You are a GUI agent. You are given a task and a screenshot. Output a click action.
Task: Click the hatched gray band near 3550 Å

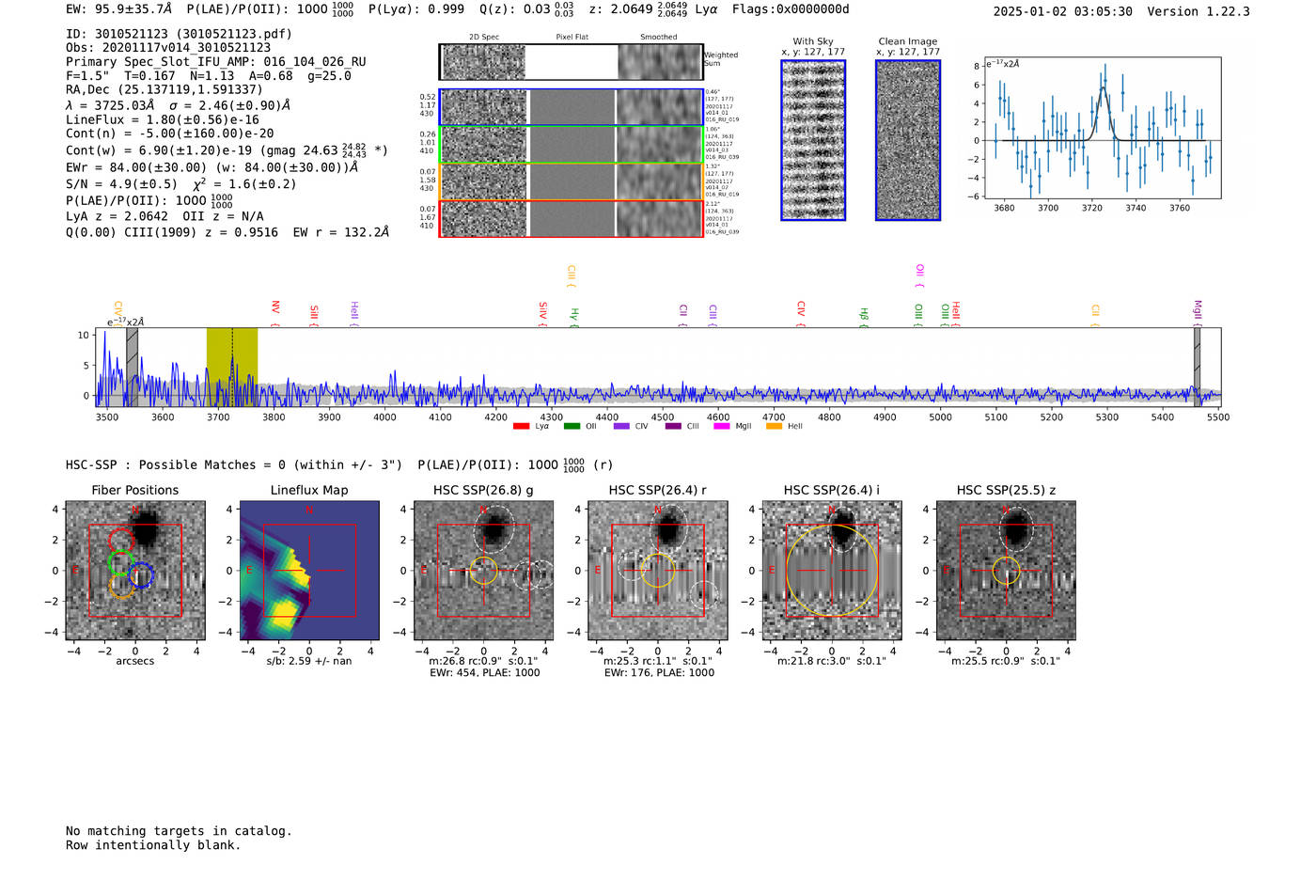pyautogui.click(x=133, y=367)
